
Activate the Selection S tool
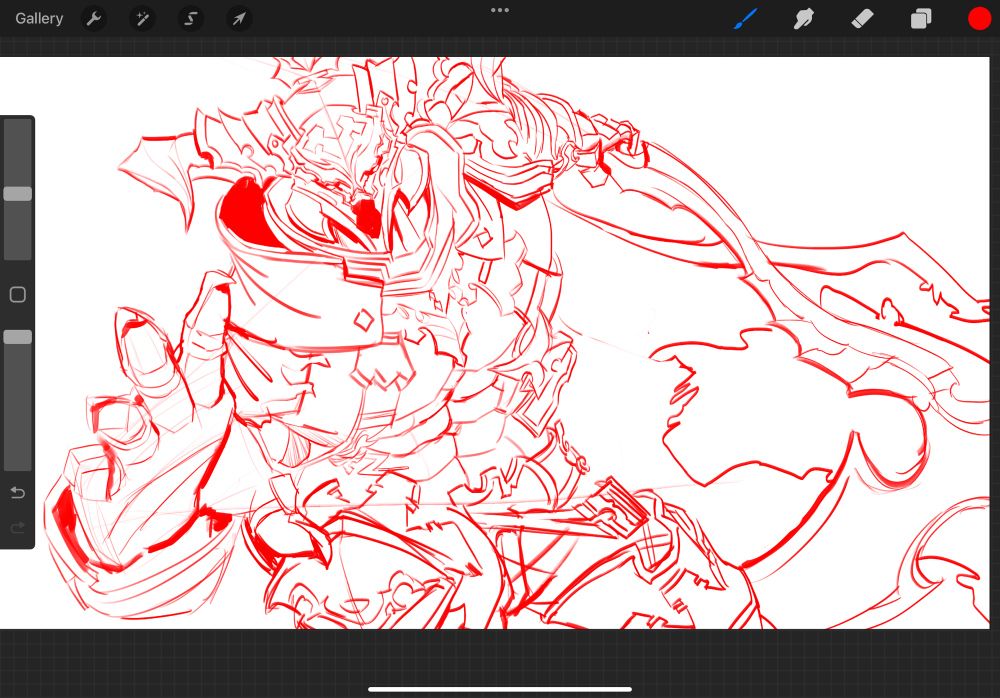(191, 19)
